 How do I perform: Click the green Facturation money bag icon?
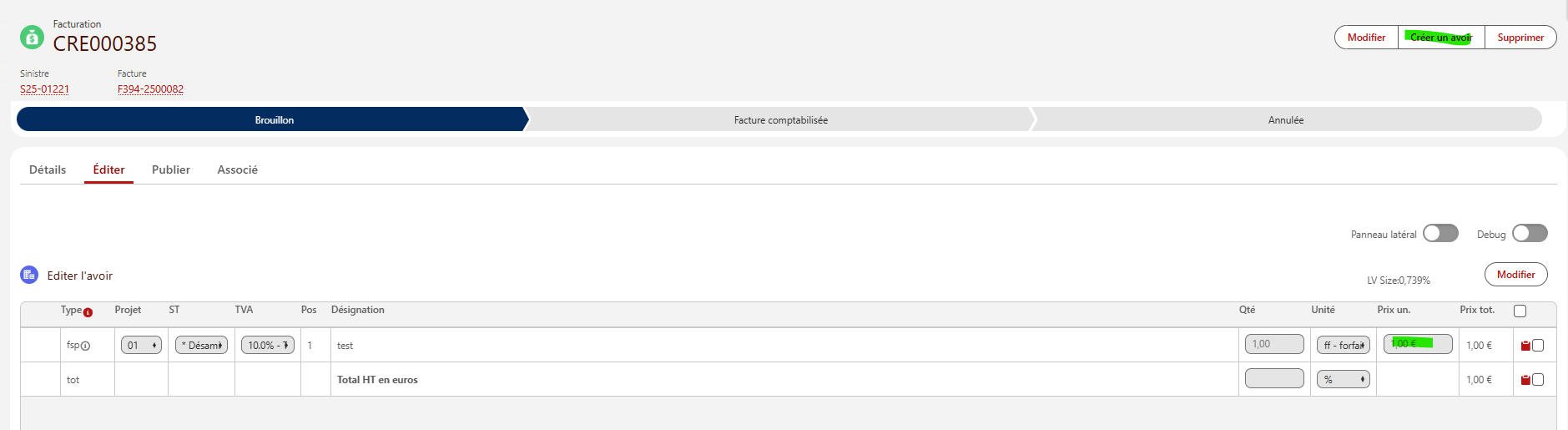32,37
